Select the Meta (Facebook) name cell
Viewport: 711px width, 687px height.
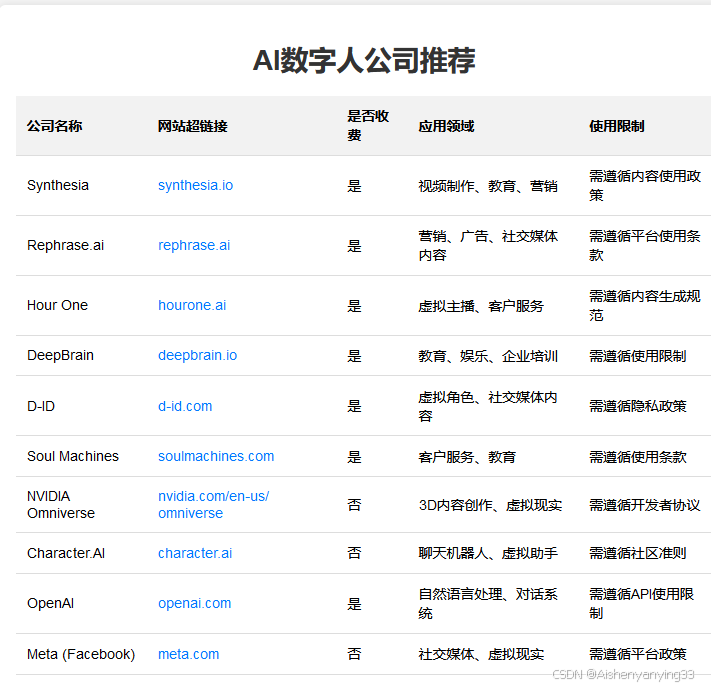81,654
